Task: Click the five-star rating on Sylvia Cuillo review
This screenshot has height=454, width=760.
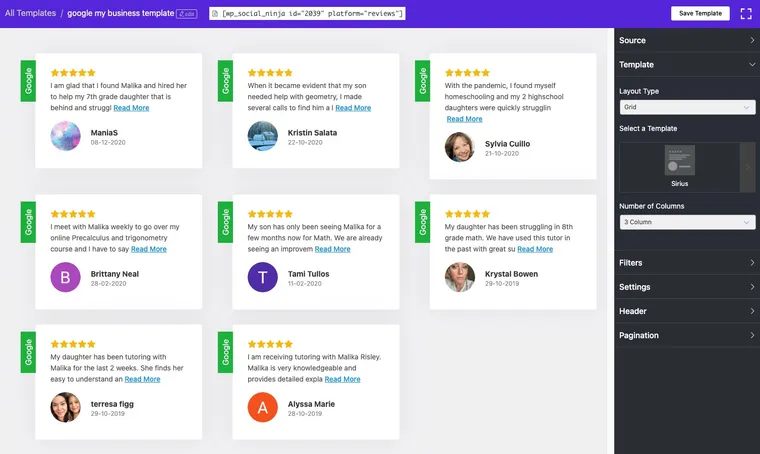Action: click(468, 73)
